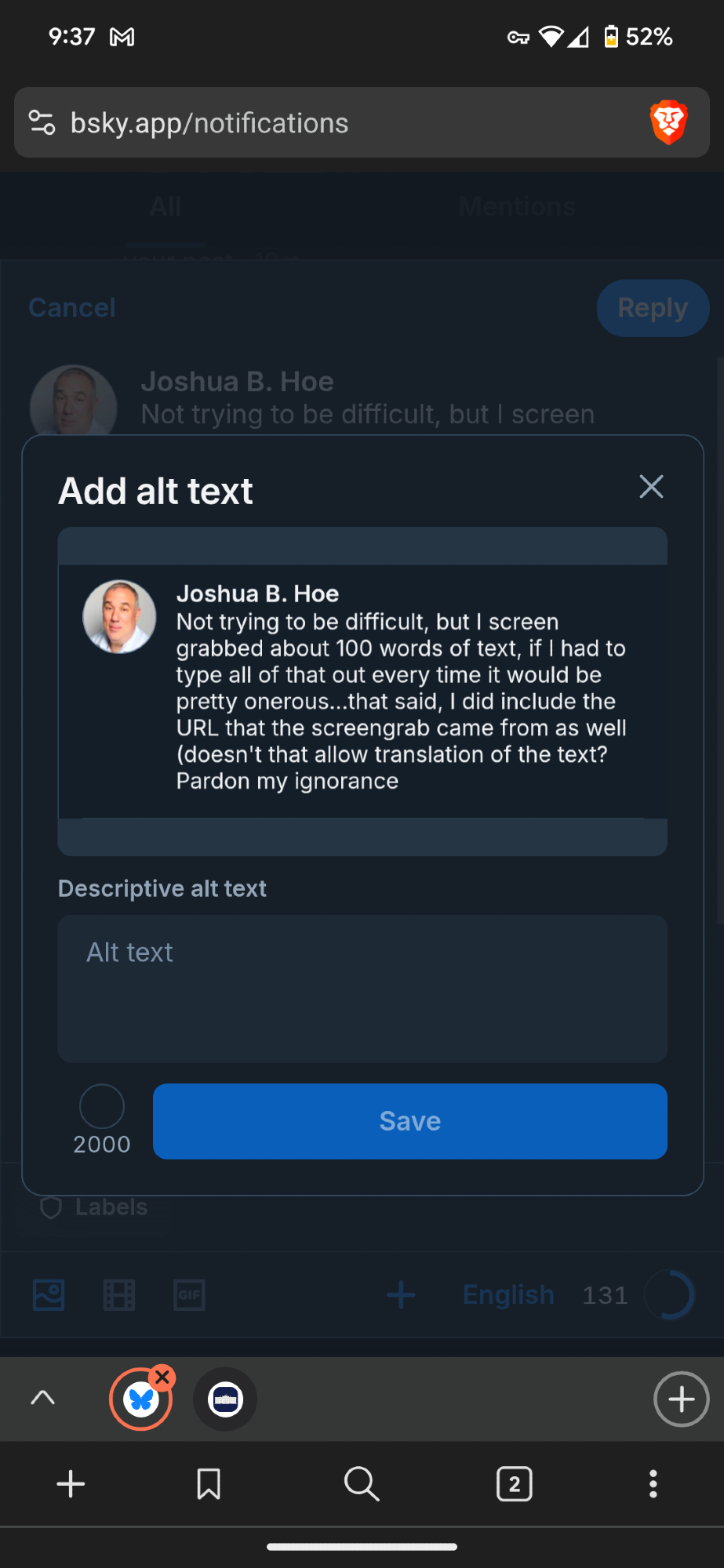
Task: Expand the tab strip with up chevron
Action: tap(43, 1398)
